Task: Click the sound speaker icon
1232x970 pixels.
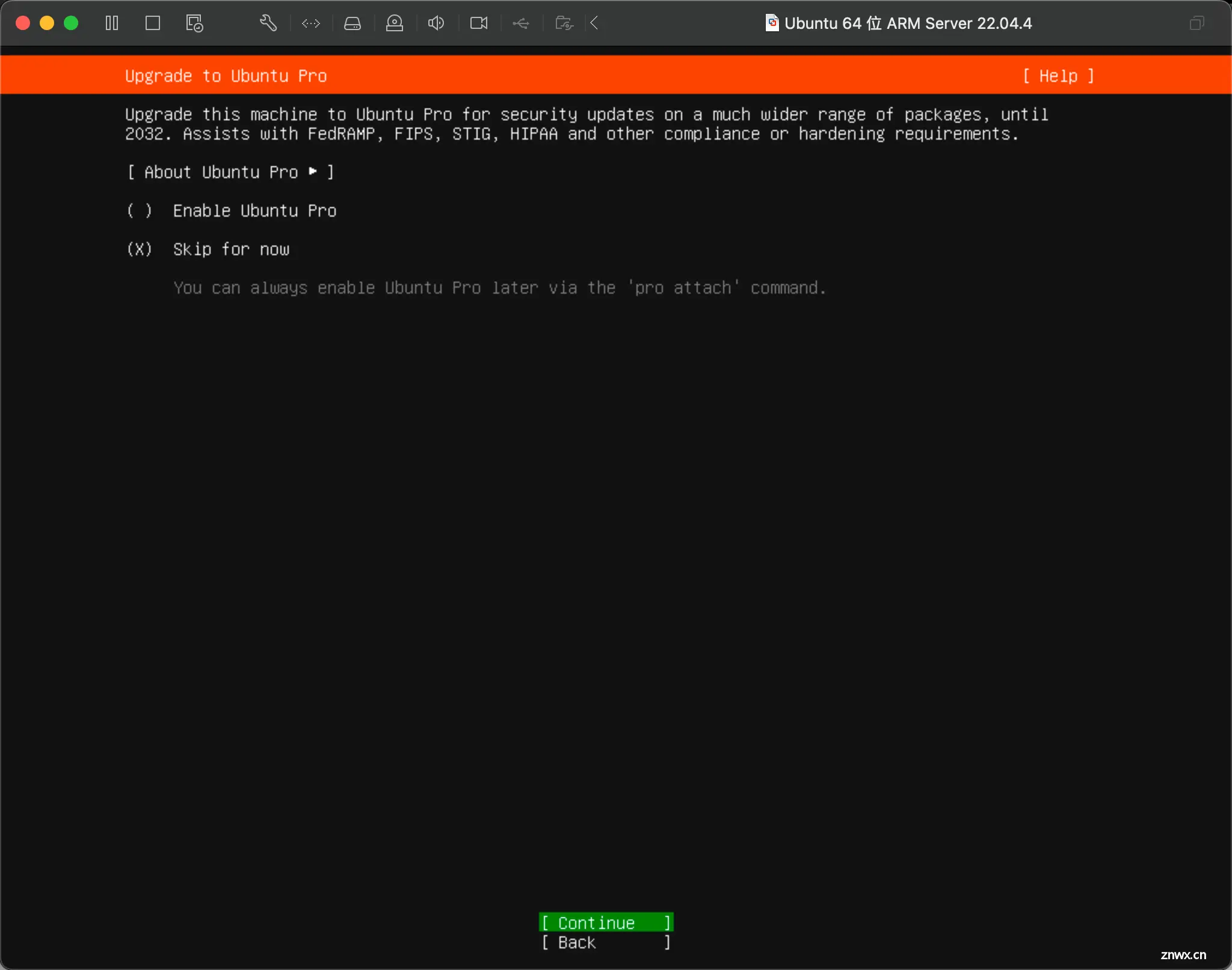Action: point(436,23)
